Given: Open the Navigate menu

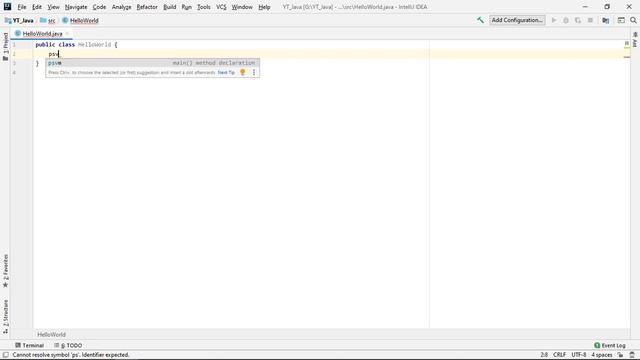Looking at the screenshot, I should click(76, 7).
